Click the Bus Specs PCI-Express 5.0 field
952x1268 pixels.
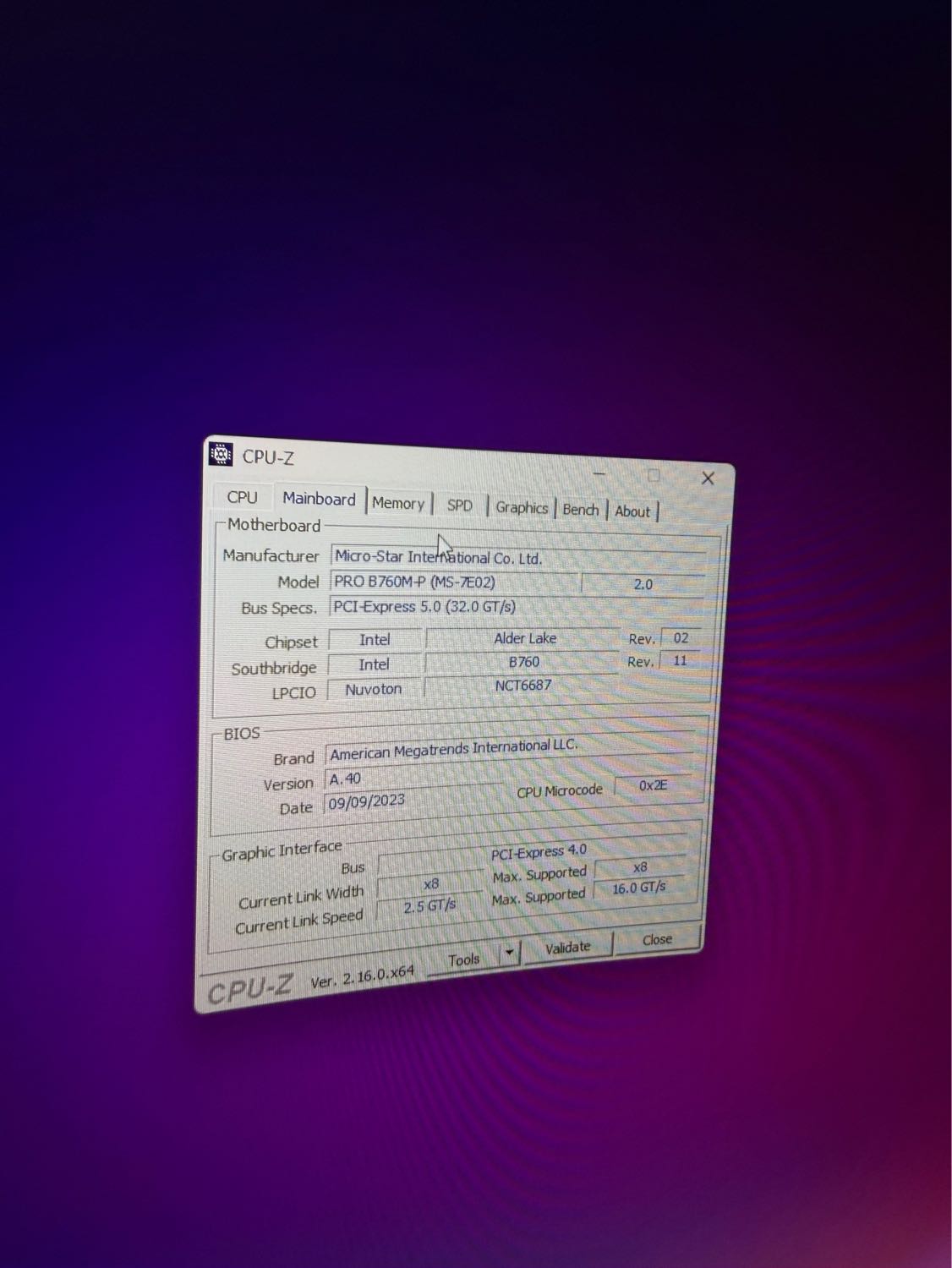516,606
